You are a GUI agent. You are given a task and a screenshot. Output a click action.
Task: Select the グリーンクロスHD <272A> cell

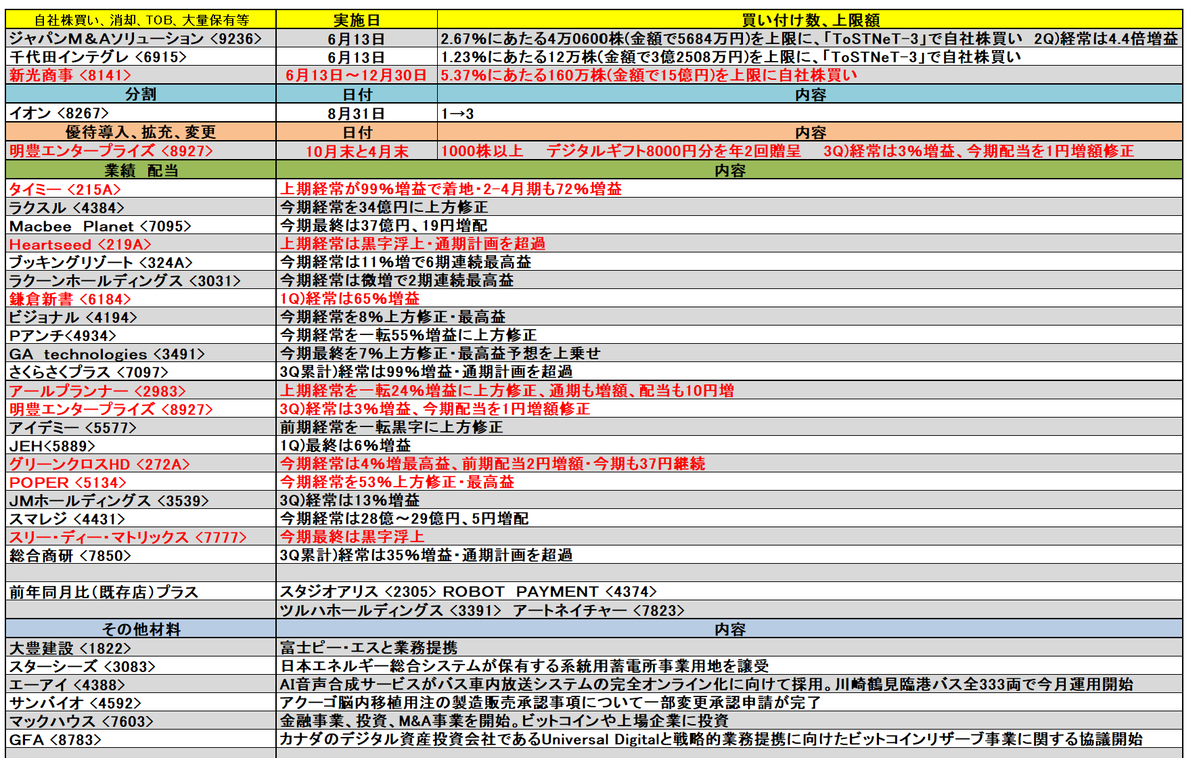[x=141, y=464]
